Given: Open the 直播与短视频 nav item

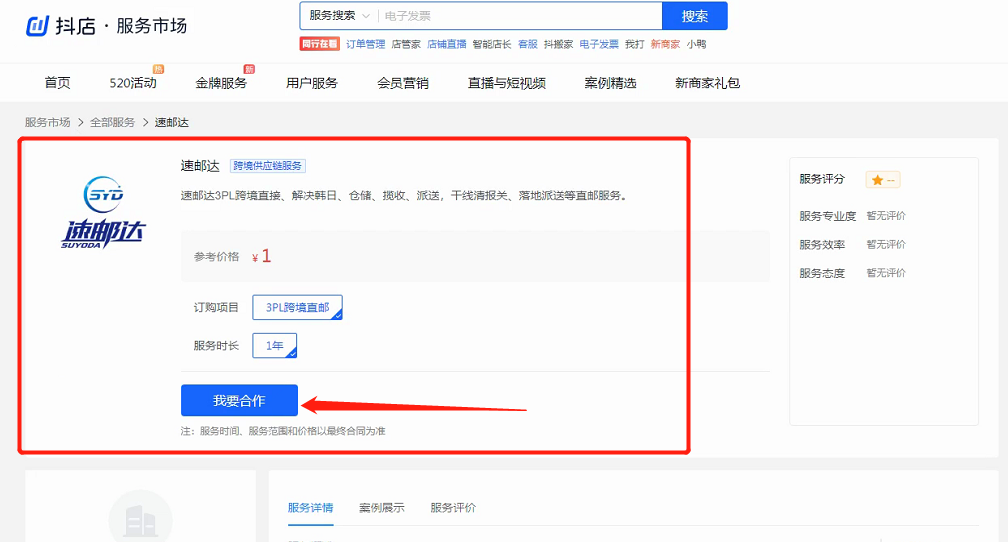Looking at the screenshot, I should [507, 83].
